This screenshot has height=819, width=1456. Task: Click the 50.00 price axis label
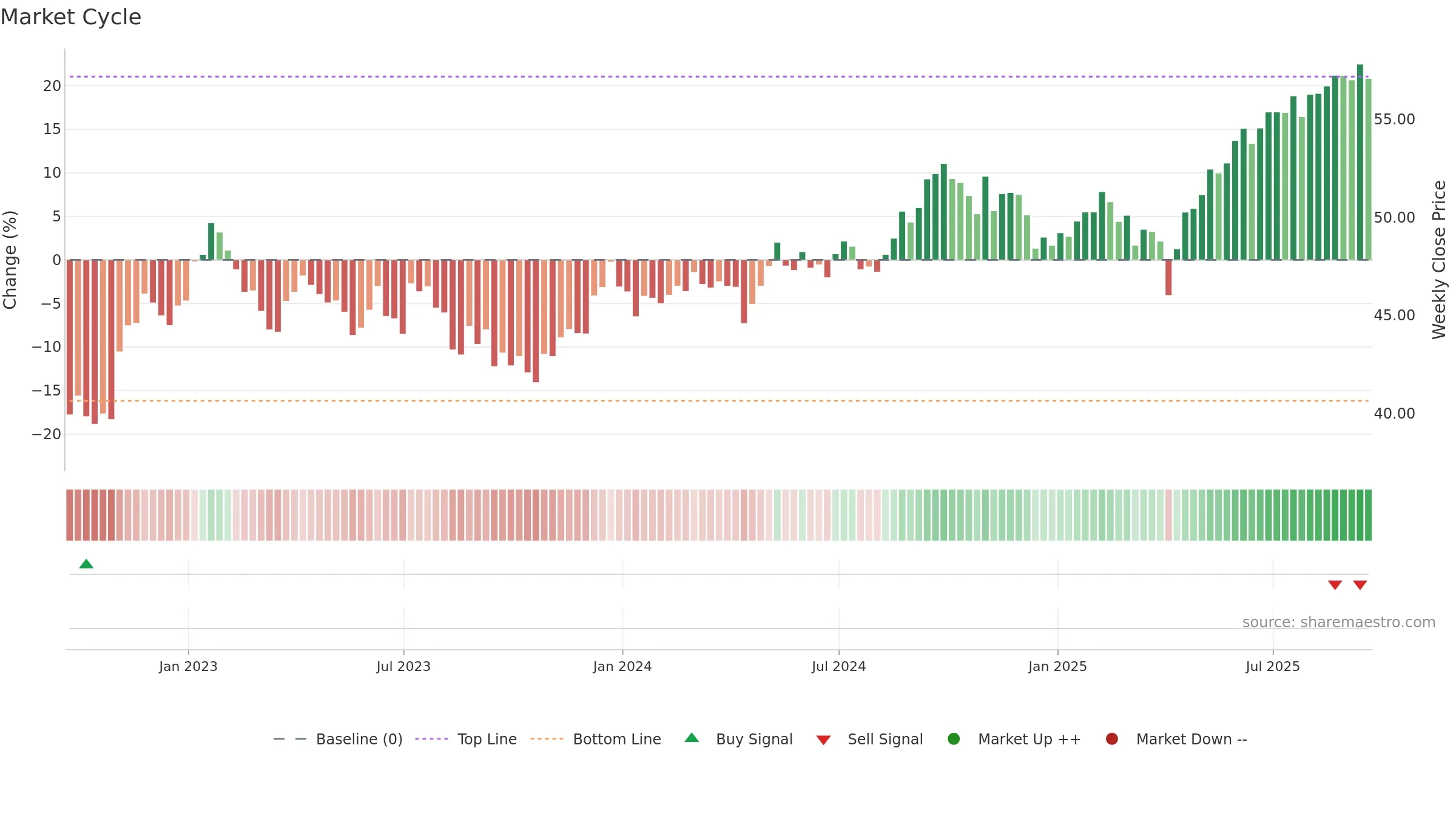click(1394, 217)
